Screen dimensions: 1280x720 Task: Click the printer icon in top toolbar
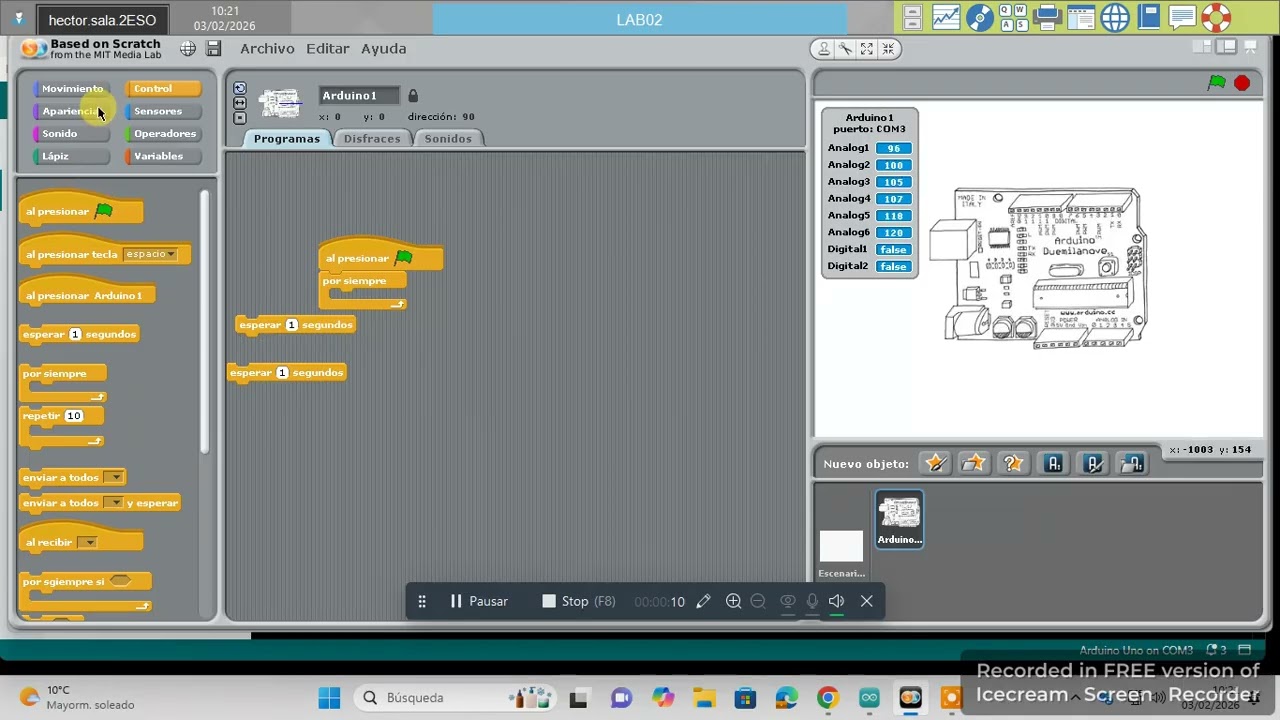1047,18
